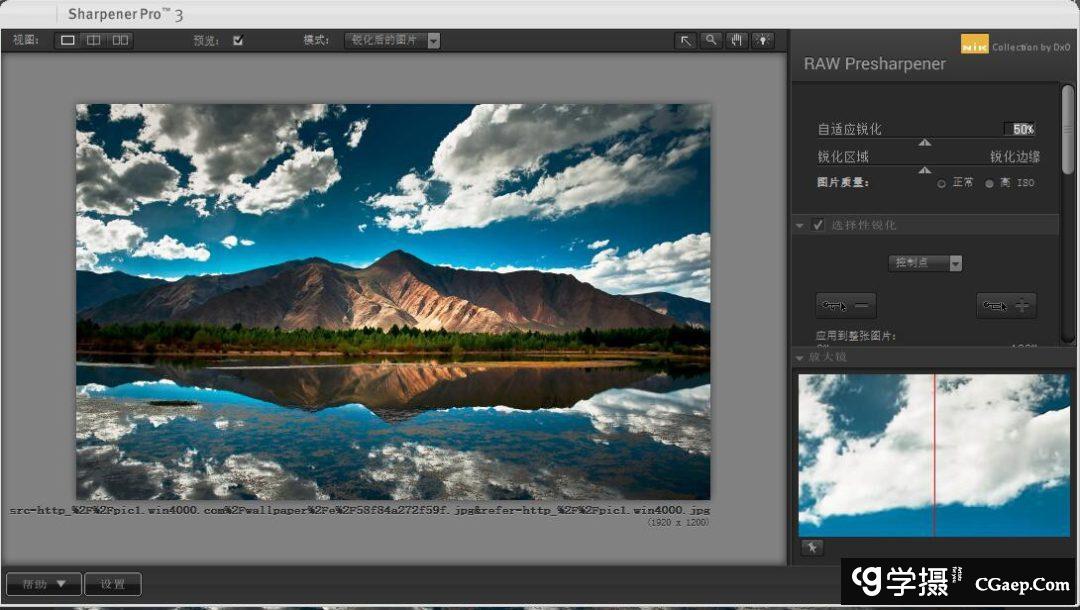Switch to split preview view
The image size is (1080, 610).
93,41
